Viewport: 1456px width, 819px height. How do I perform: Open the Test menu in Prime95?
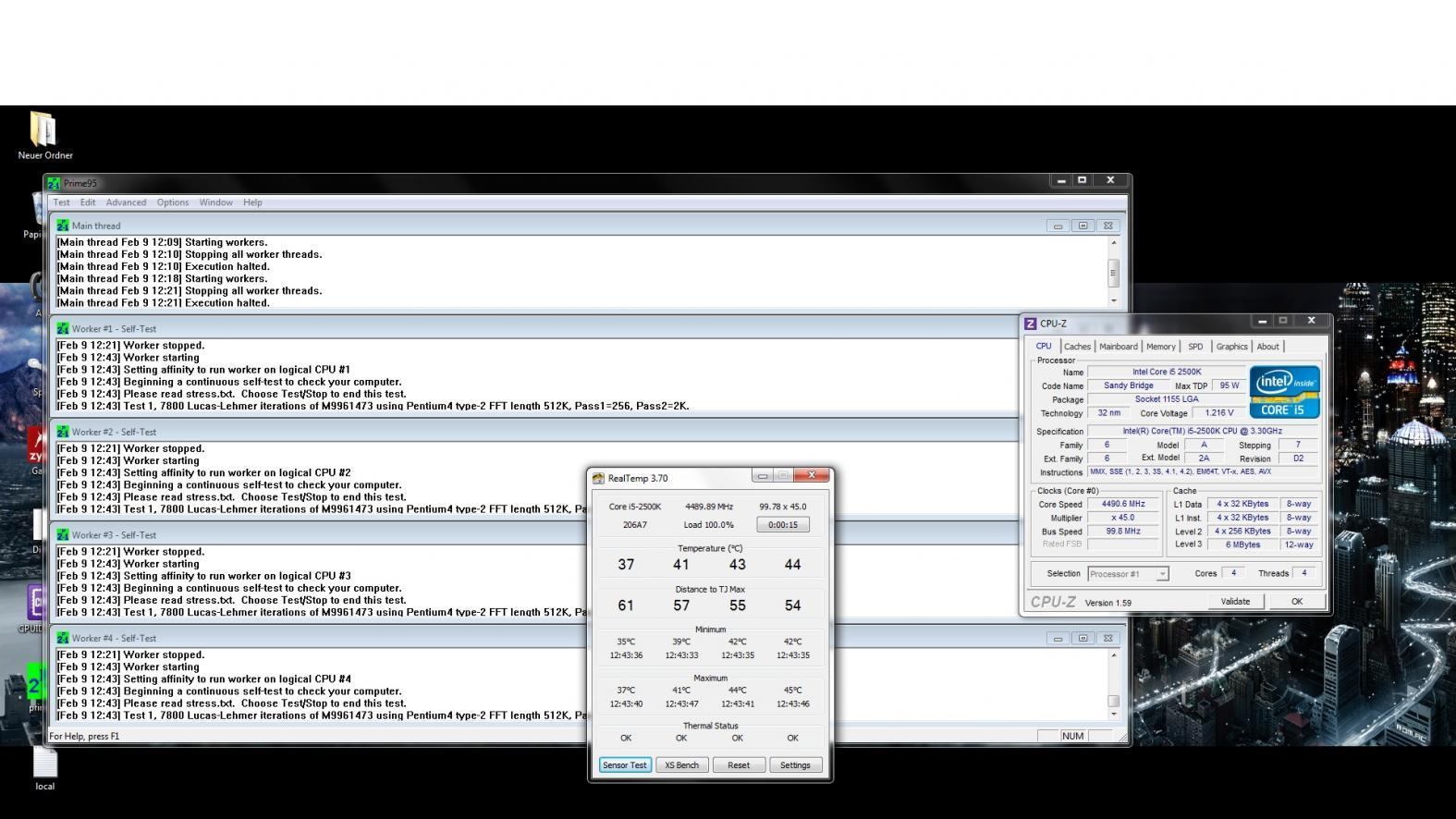(61, 202)
